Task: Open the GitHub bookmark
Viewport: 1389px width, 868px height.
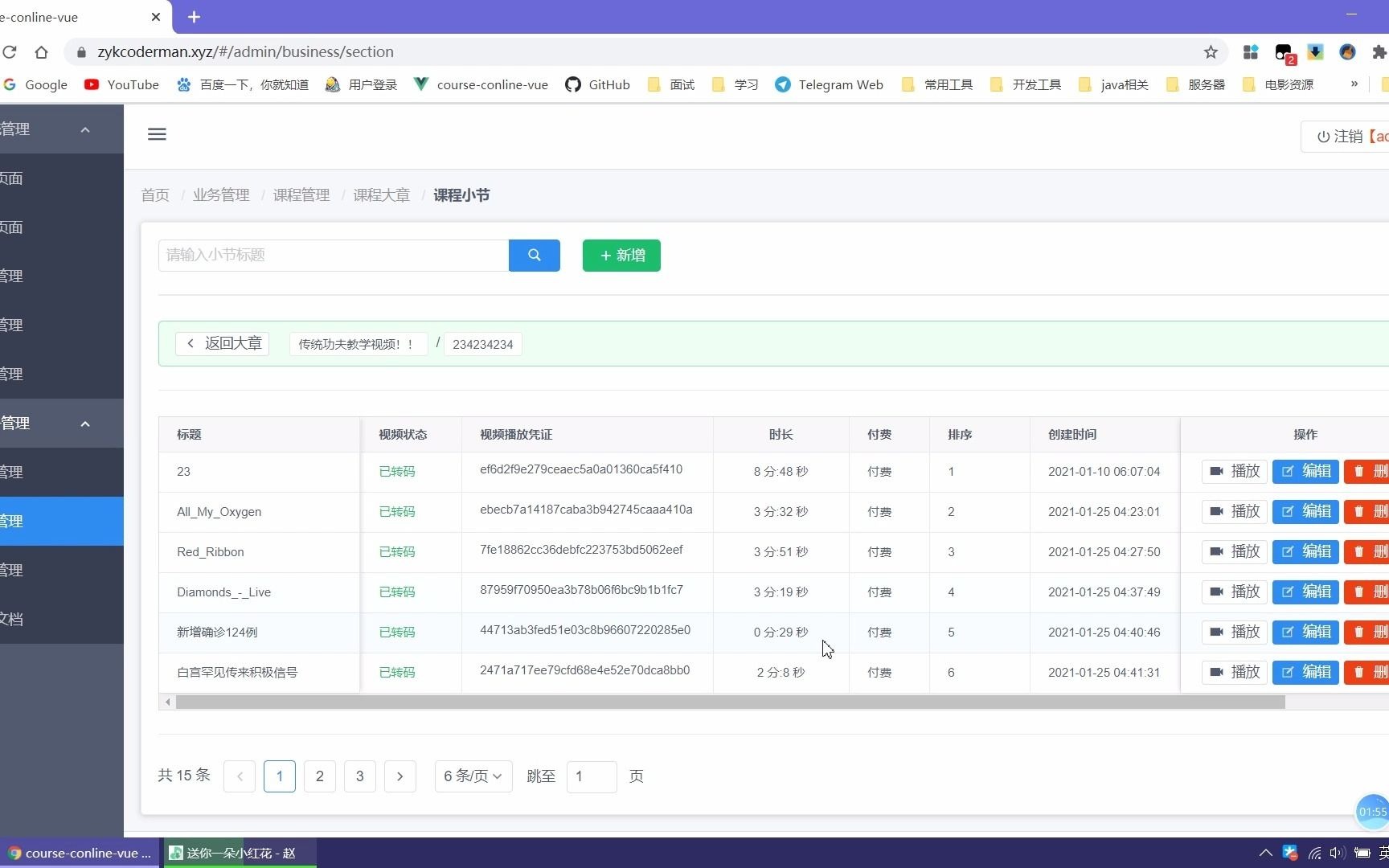Action: point(597,84)
